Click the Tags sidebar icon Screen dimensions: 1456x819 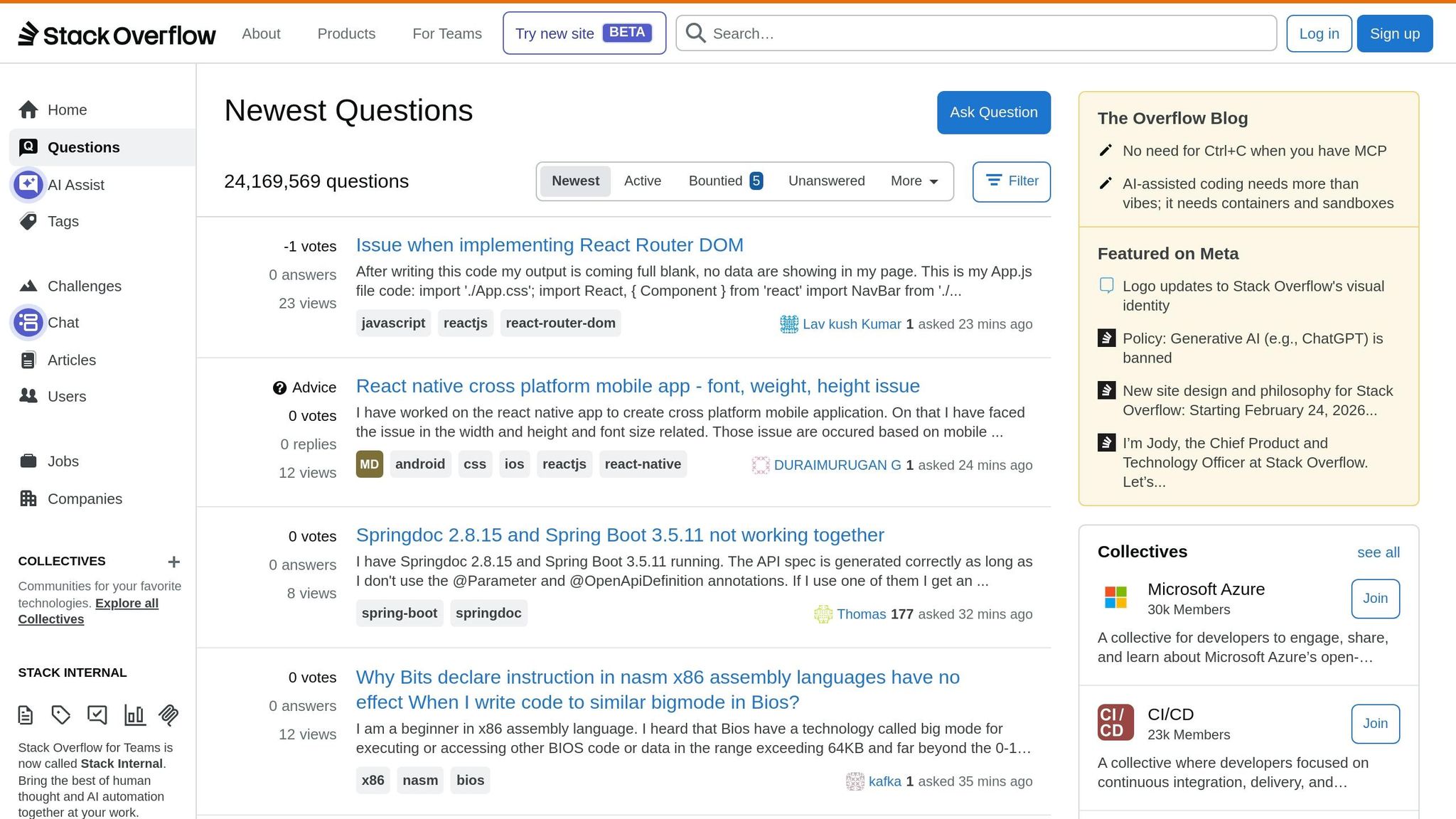tap(28, 221)
